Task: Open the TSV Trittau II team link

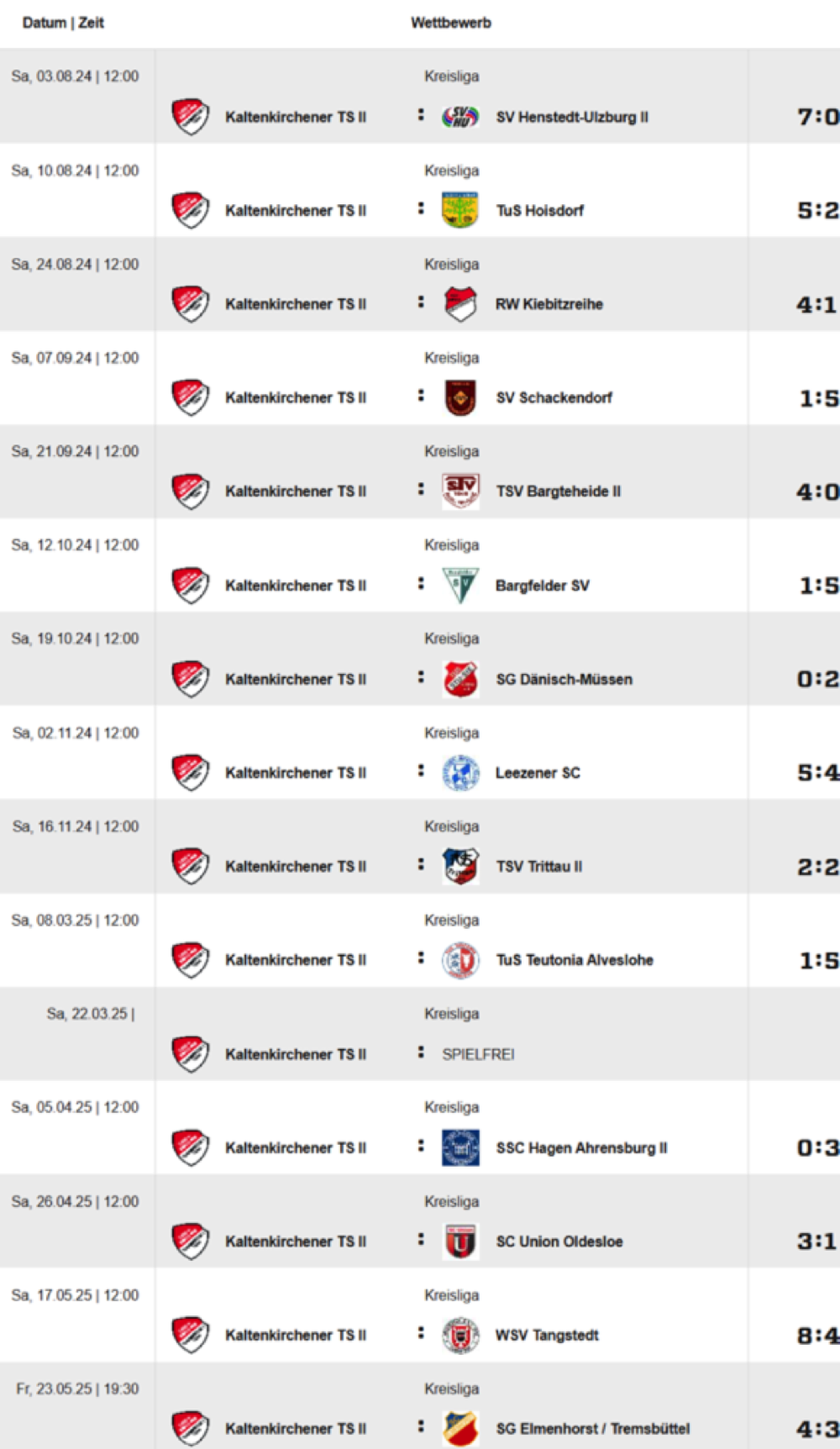Action: tap(538, 867)
